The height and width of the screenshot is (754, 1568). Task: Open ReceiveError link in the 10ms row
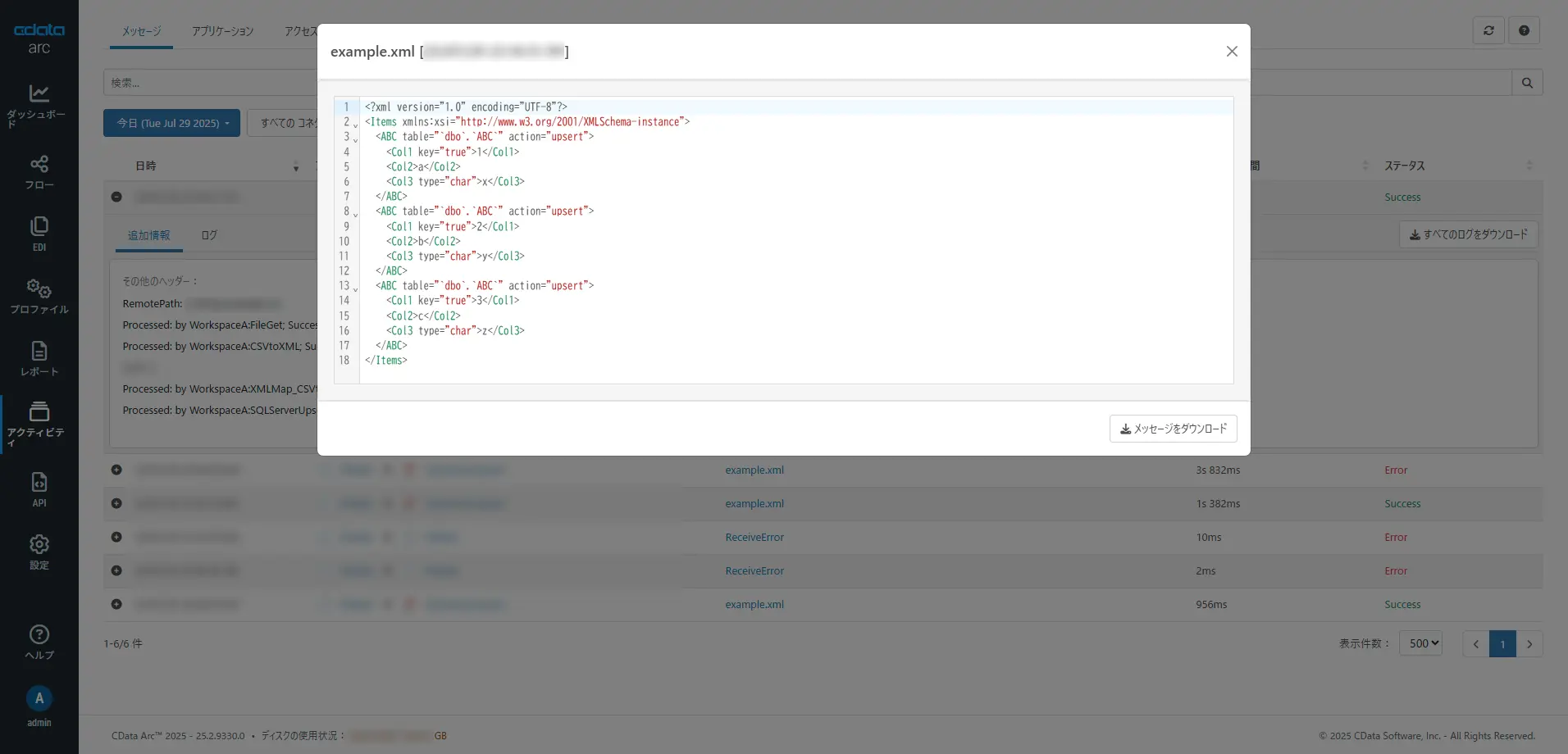click(754, 538)
